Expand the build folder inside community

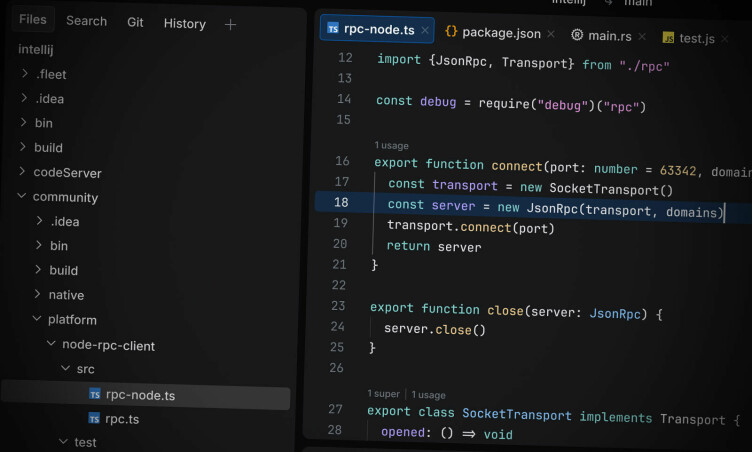[38, 269]
